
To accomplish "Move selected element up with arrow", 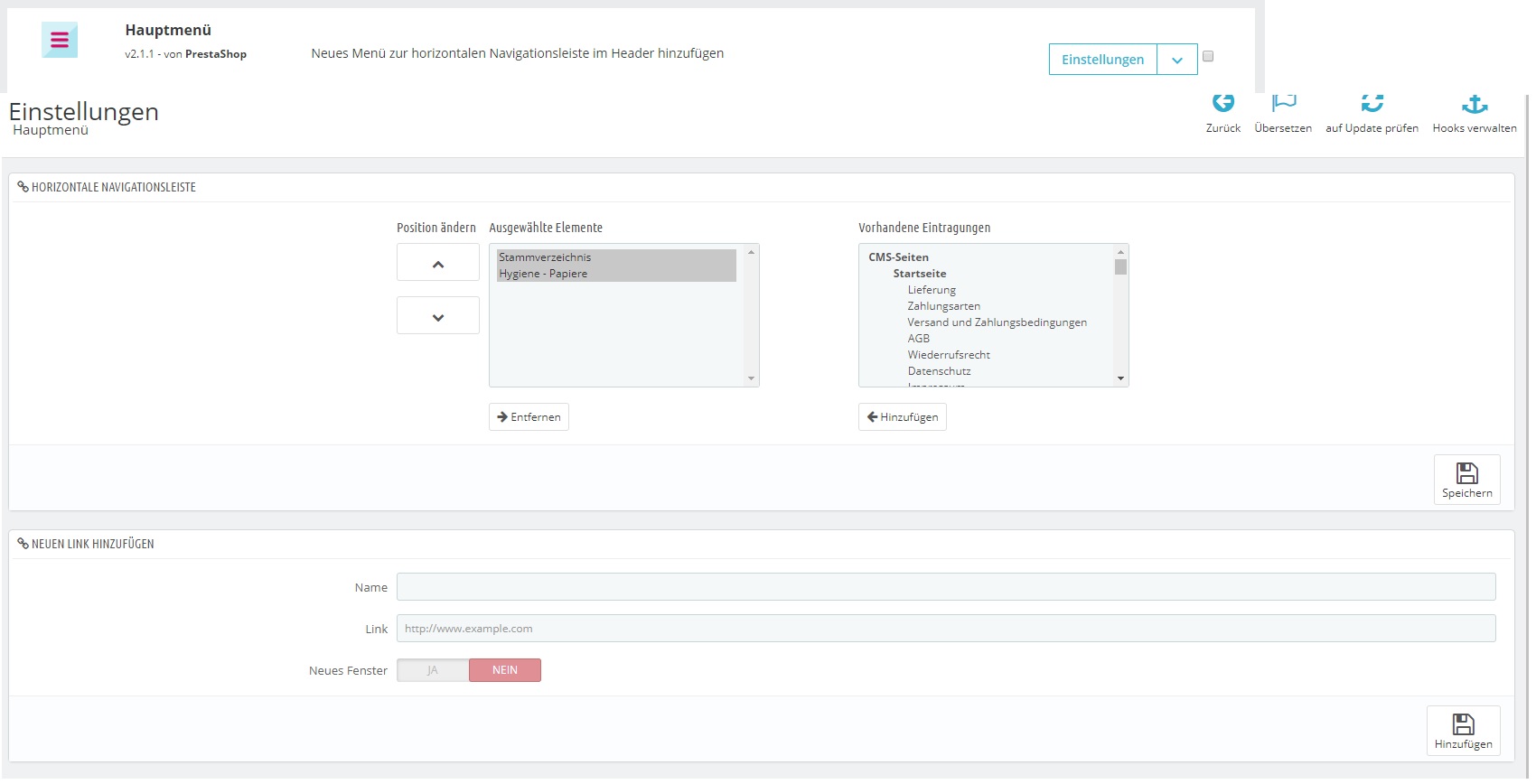I will coord(438,264).
